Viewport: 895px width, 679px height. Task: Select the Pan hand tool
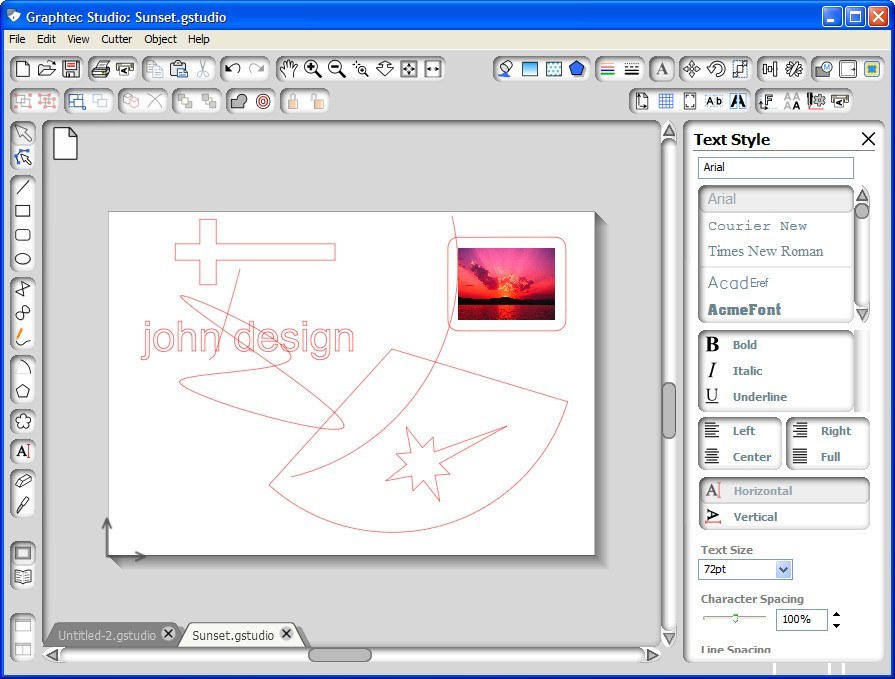[288, 69]
